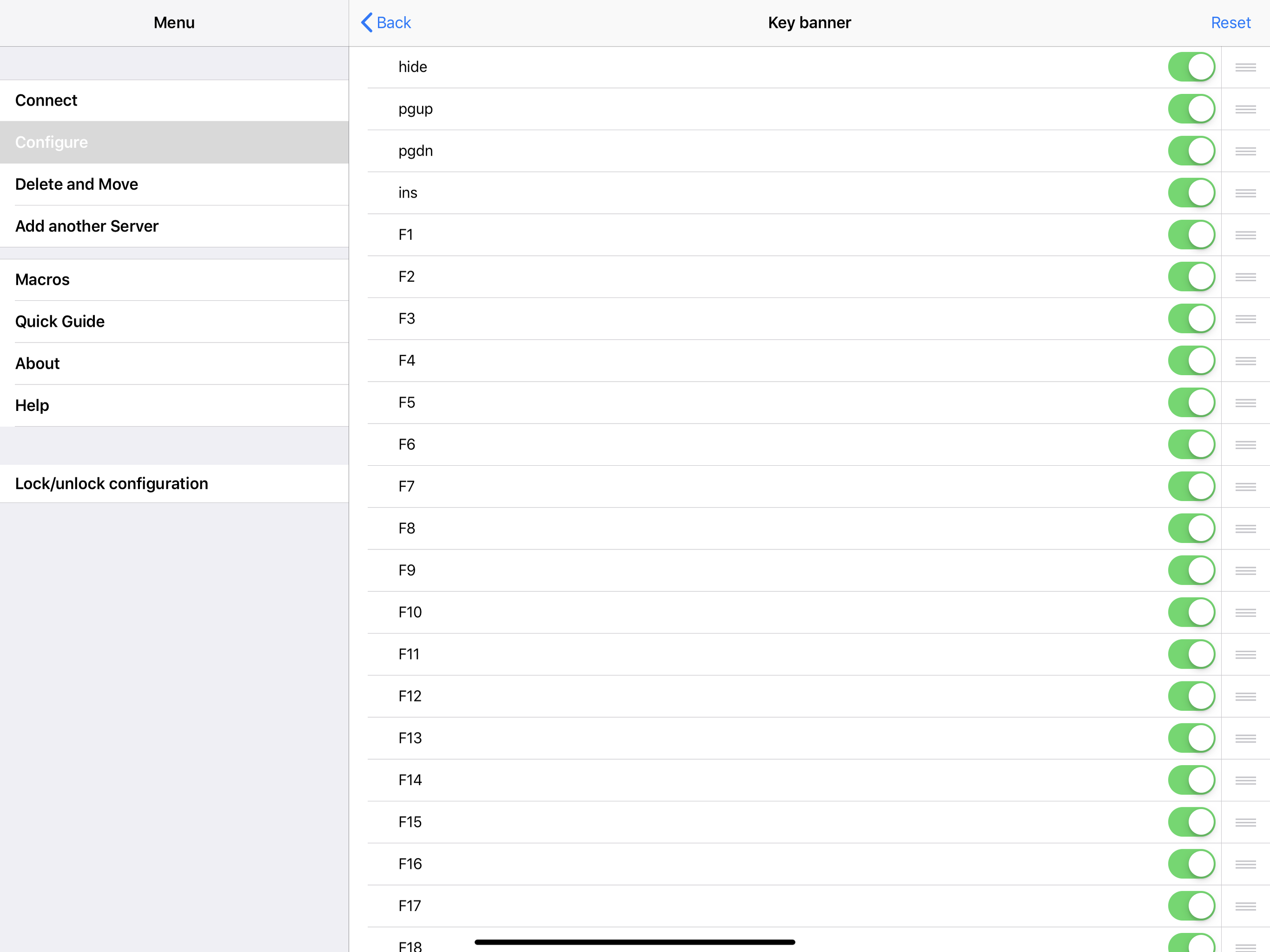Toggle off the hide key switch

[x=1191, y=67]
